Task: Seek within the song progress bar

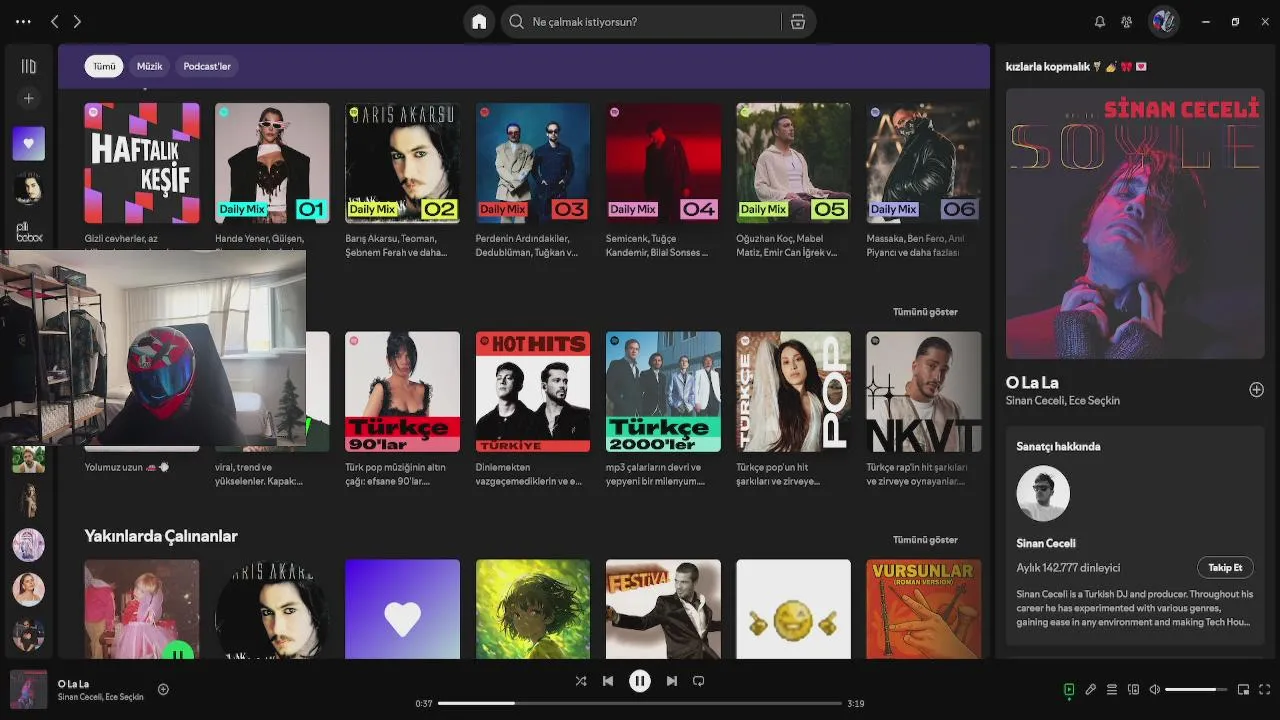Action: pyautogui.click(x=640, y=703)
